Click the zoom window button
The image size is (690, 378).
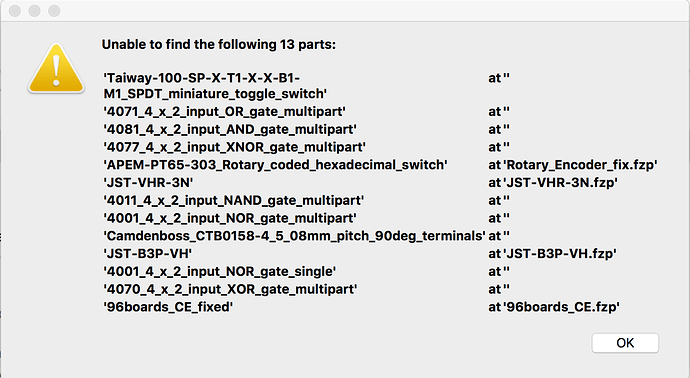(x=54, y=11)
